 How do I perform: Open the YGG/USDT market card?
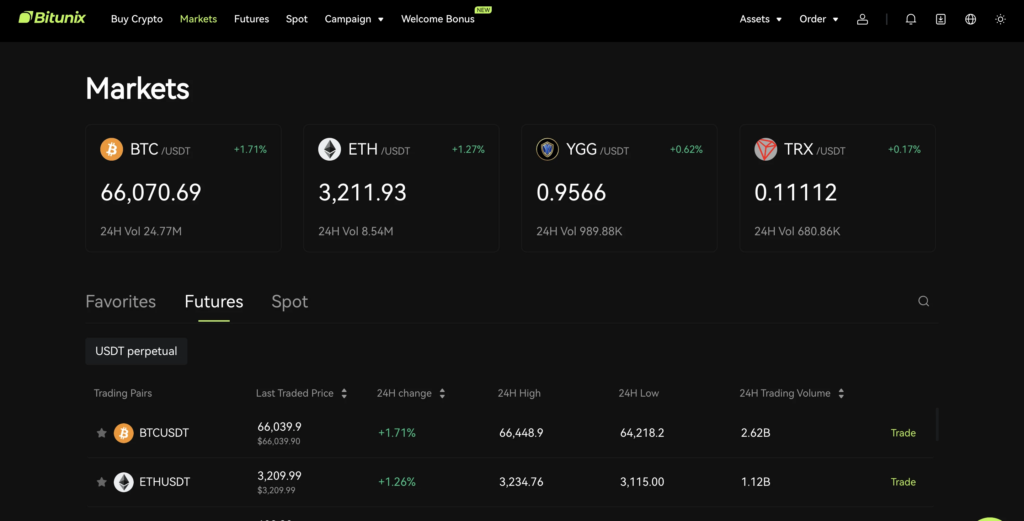(619, 188)
